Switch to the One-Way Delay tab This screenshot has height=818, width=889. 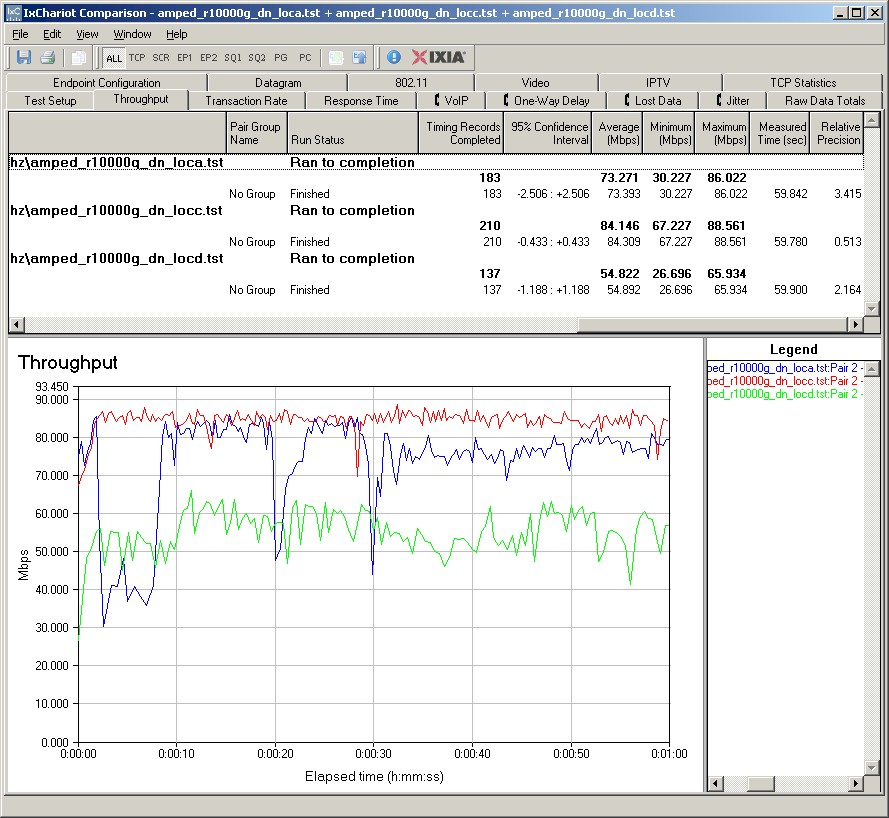[547, 101]
